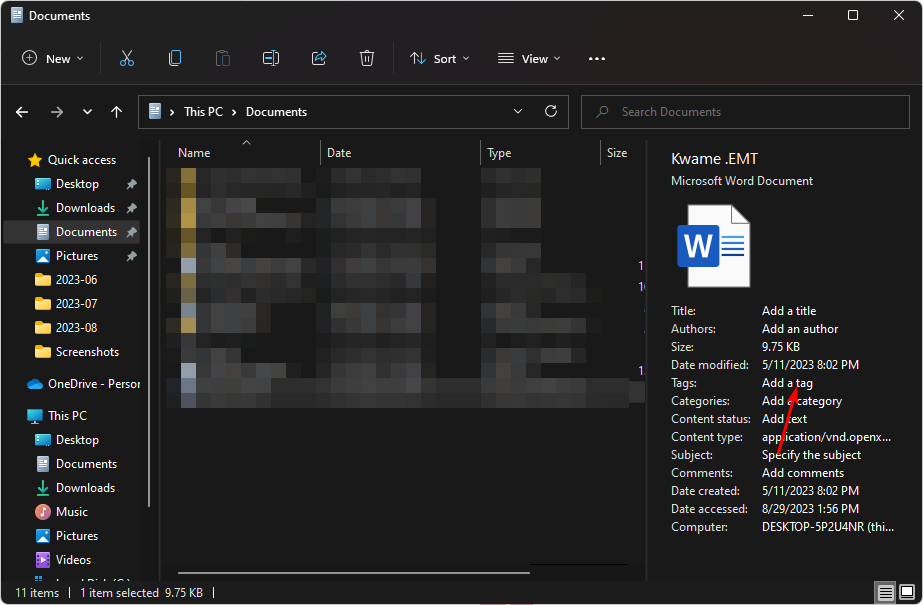Click the Share icon in toolbar

(319, 59)
